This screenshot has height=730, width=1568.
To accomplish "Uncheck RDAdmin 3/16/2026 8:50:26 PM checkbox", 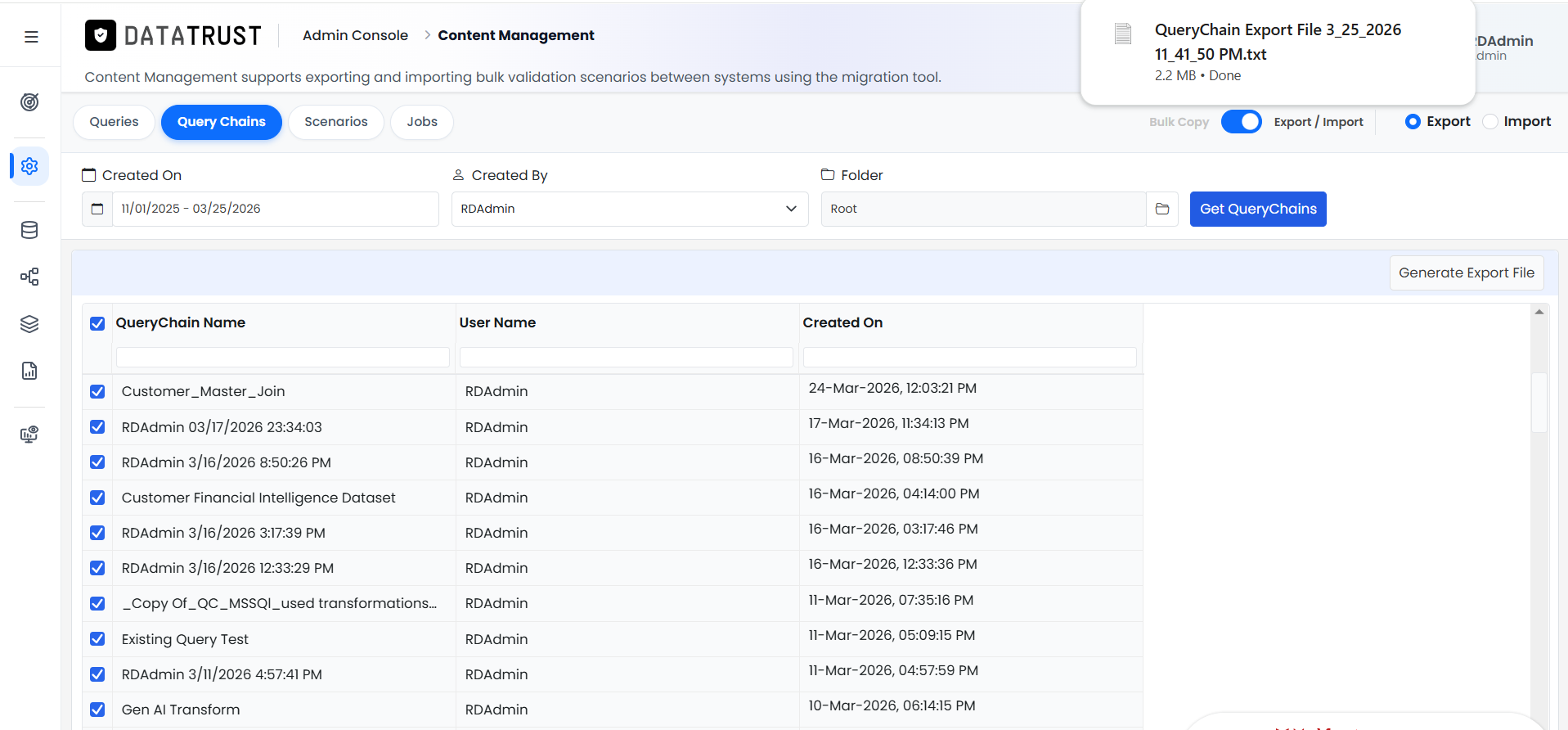I will 97,462.
